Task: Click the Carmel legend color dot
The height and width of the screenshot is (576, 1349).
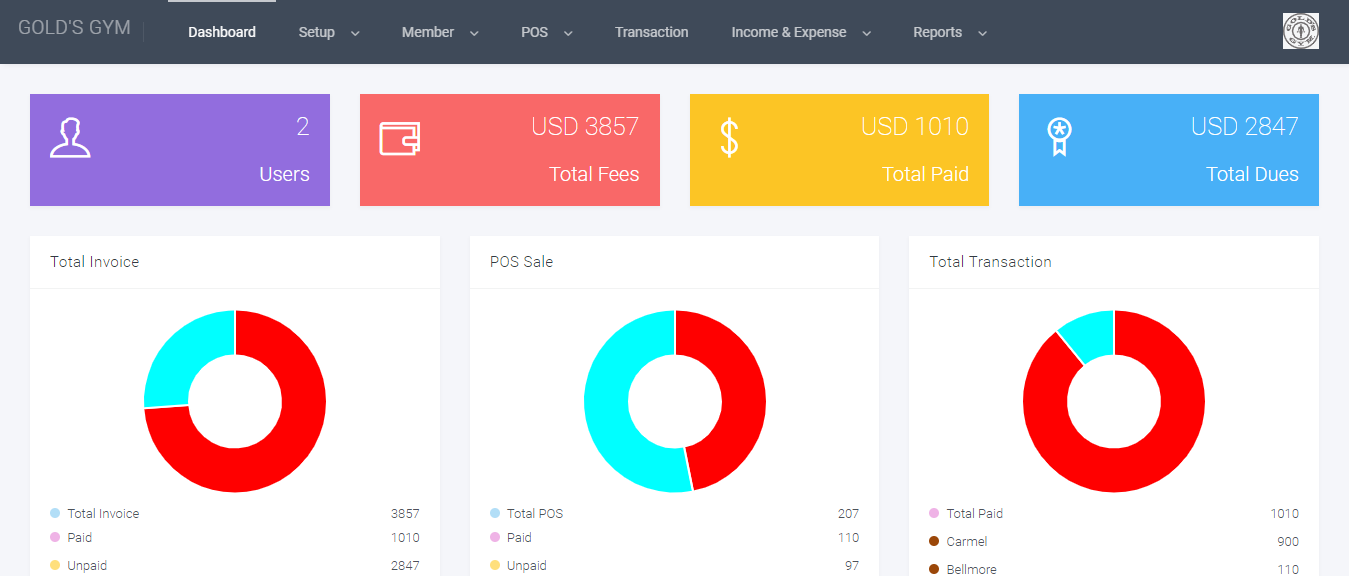Action: click(x=934, y=541)
